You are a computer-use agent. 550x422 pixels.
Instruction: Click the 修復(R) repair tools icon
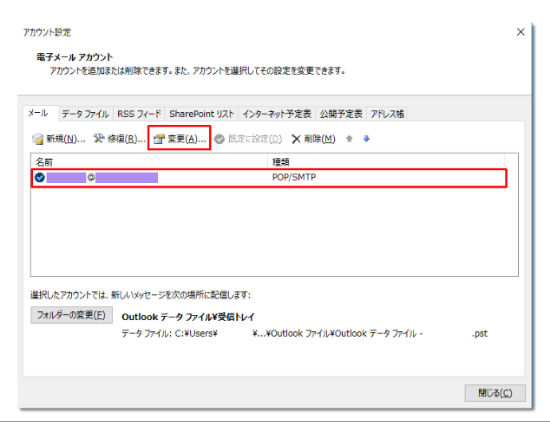pos(99,139)
